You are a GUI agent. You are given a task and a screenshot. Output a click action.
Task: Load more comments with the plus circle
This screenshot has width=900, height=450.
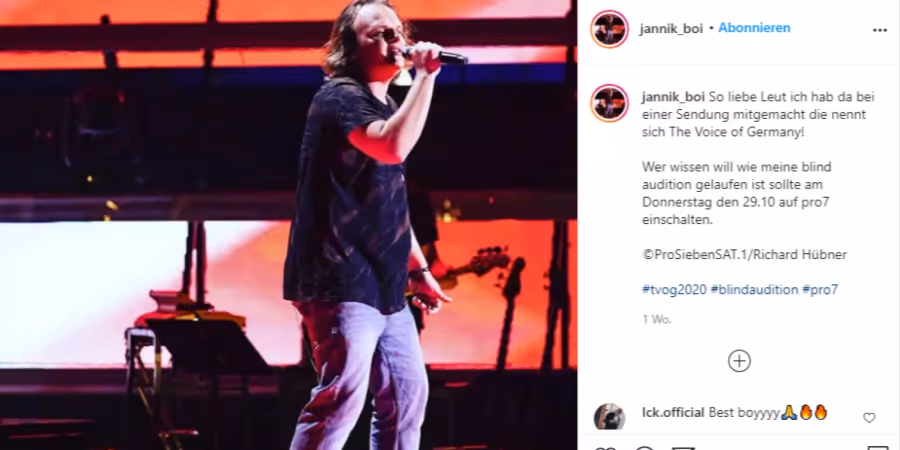(739, 361)
